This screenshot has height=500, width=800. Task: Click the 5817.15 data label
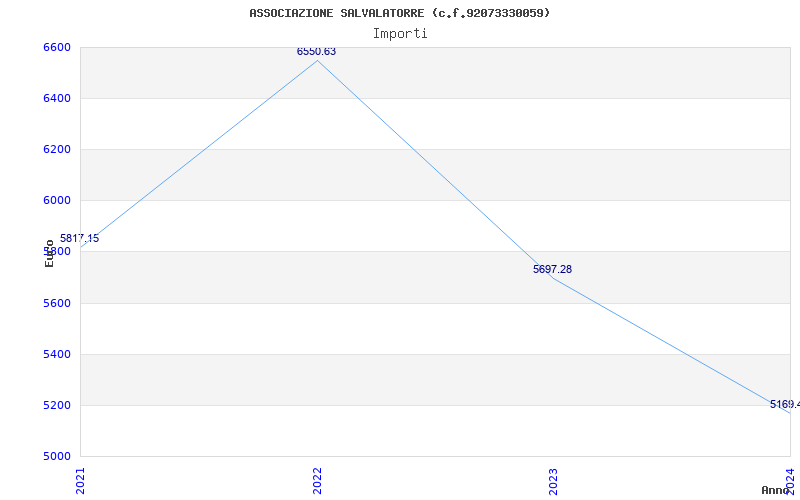pyautogui.click(x=80, y=238)
